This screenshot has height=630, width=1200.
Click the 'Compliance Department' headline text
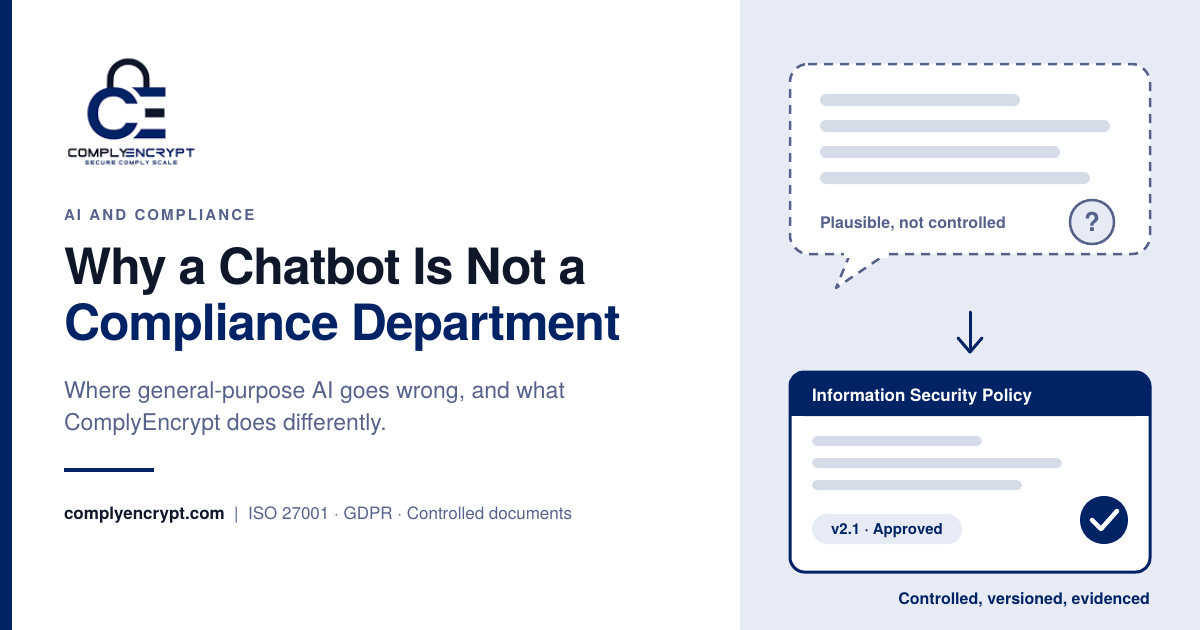point(342,324)
